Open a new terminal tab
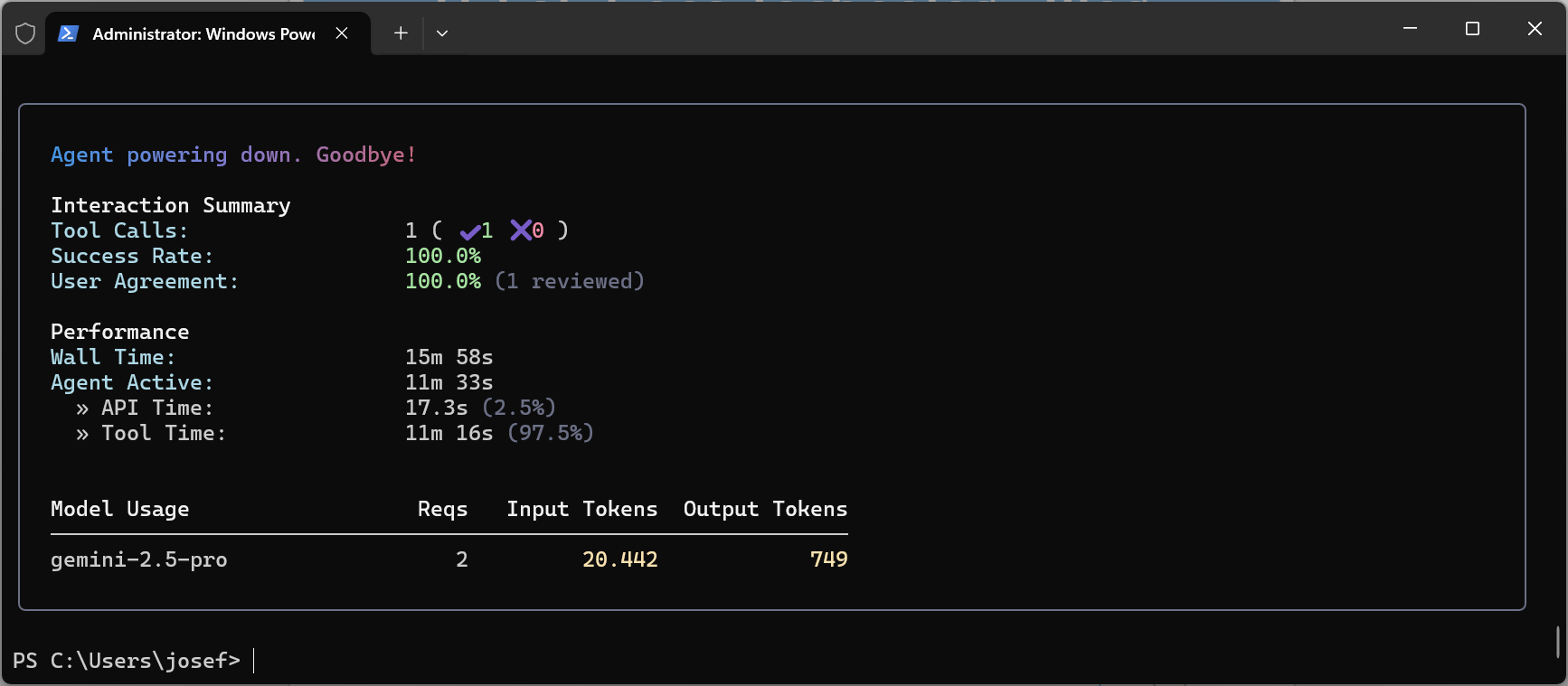 click(x=401, y=33)
